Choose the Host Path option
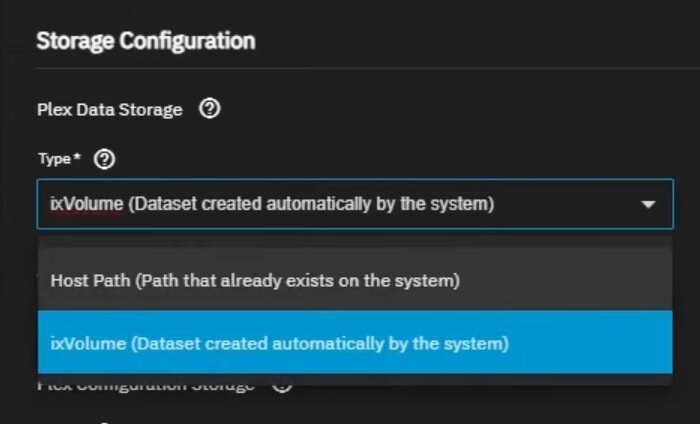This screenshot has height=424, width=700. [254, 281]
